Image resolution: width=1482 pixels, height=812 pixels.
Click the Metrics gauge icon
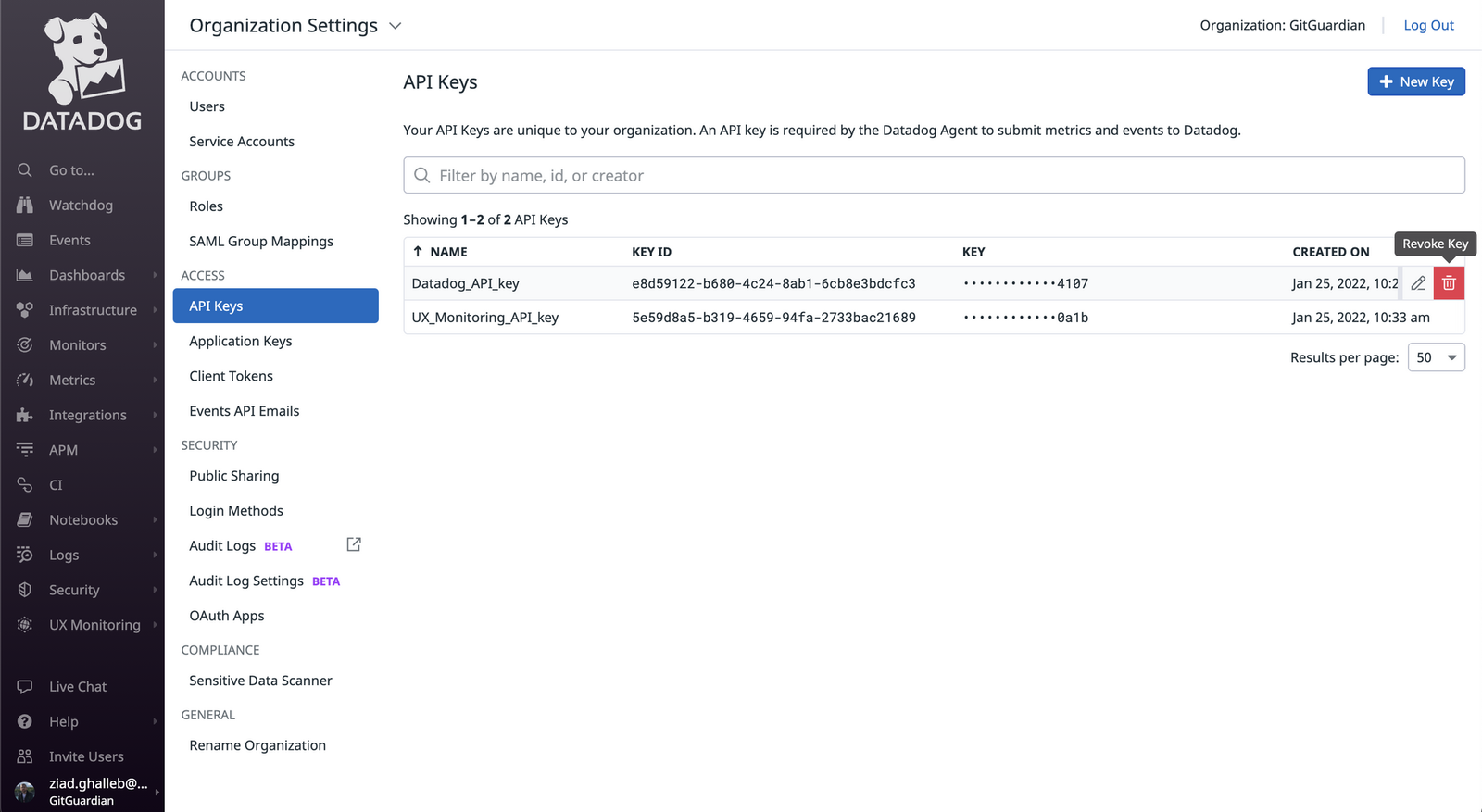click(25, 380)
